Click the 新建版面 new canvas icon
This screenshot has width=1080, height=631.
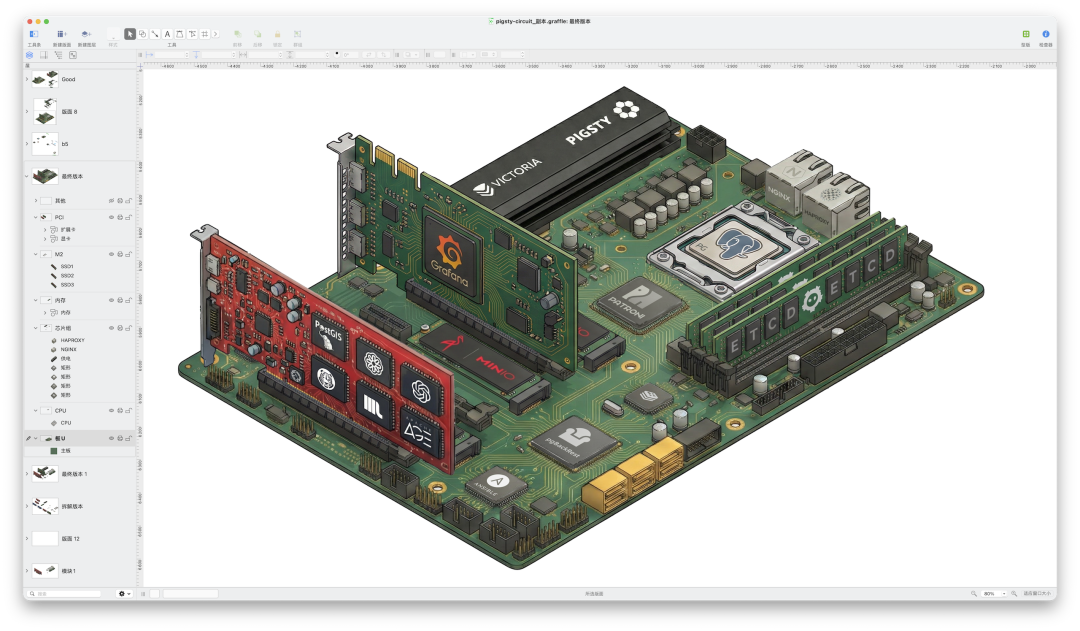pos(61,34)
